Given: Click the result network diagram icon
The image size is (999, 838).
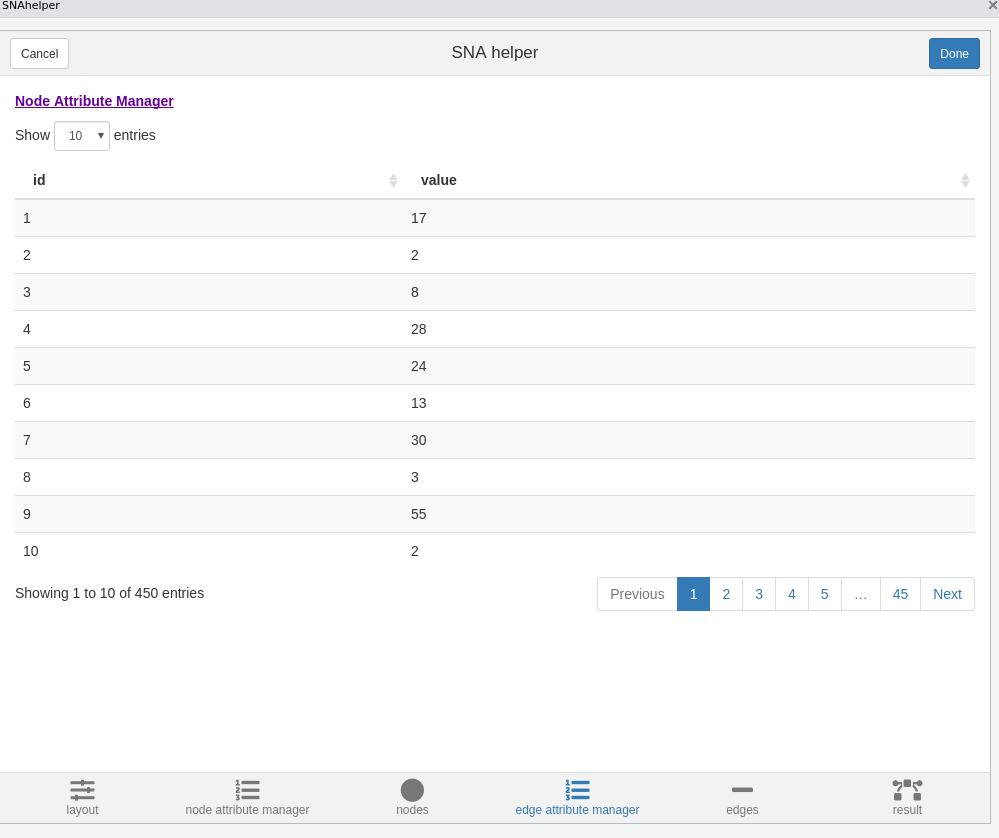Looking at the screenshot, I should (907, 790).
